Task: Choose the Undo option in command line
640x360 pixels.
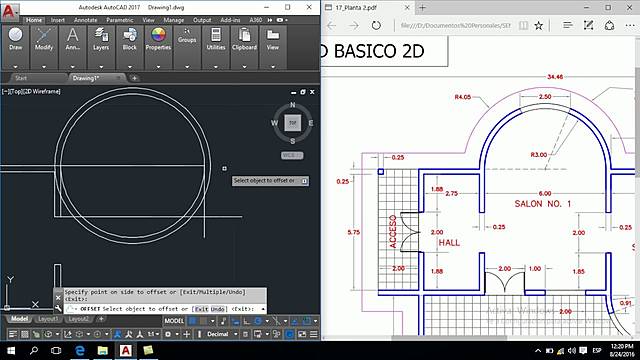Action: pyautogui.click(x=218, y=309)
